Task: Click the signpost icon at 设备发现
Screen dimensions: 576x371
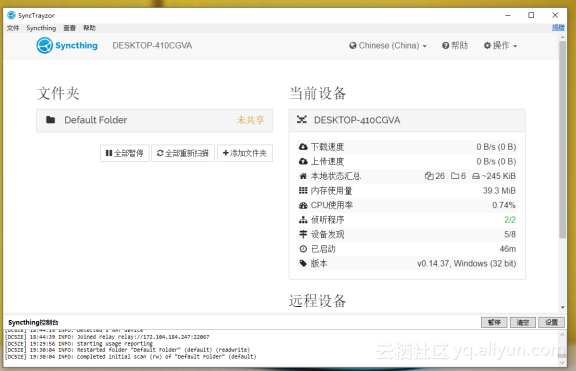Action: tap(303, 234)
